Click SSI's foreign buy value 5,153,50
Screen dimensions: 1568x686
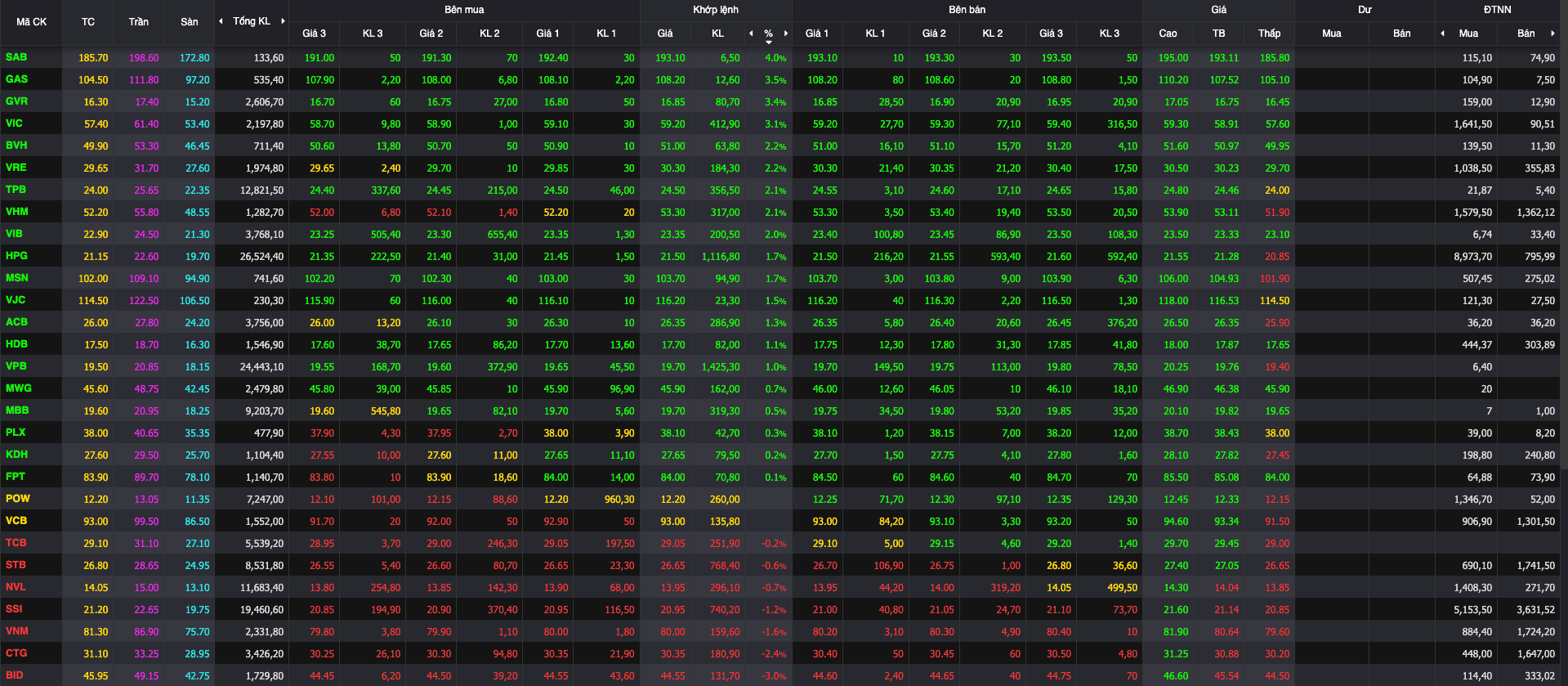tap(1472, 610)
